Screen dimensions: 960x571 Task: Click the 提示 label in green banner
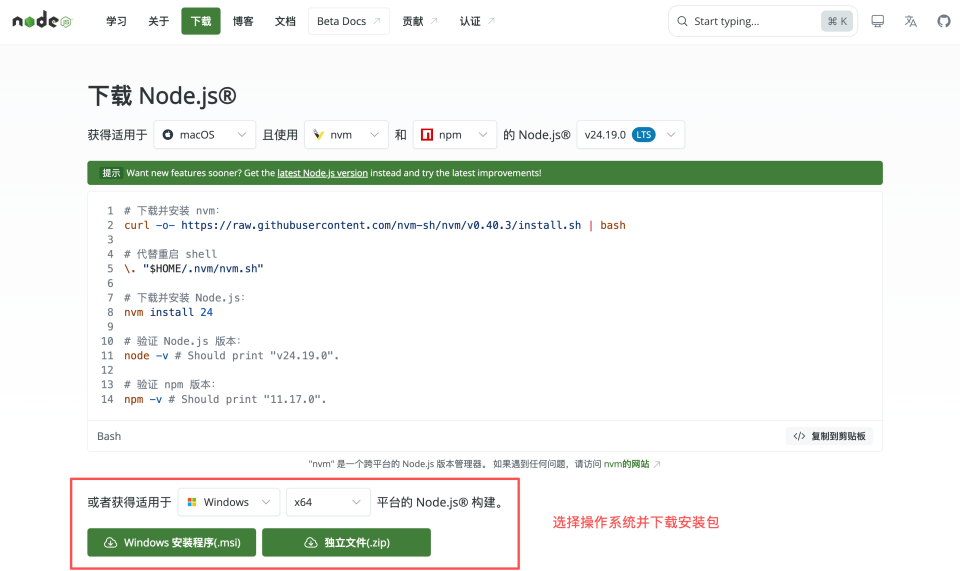pos(111,173)
